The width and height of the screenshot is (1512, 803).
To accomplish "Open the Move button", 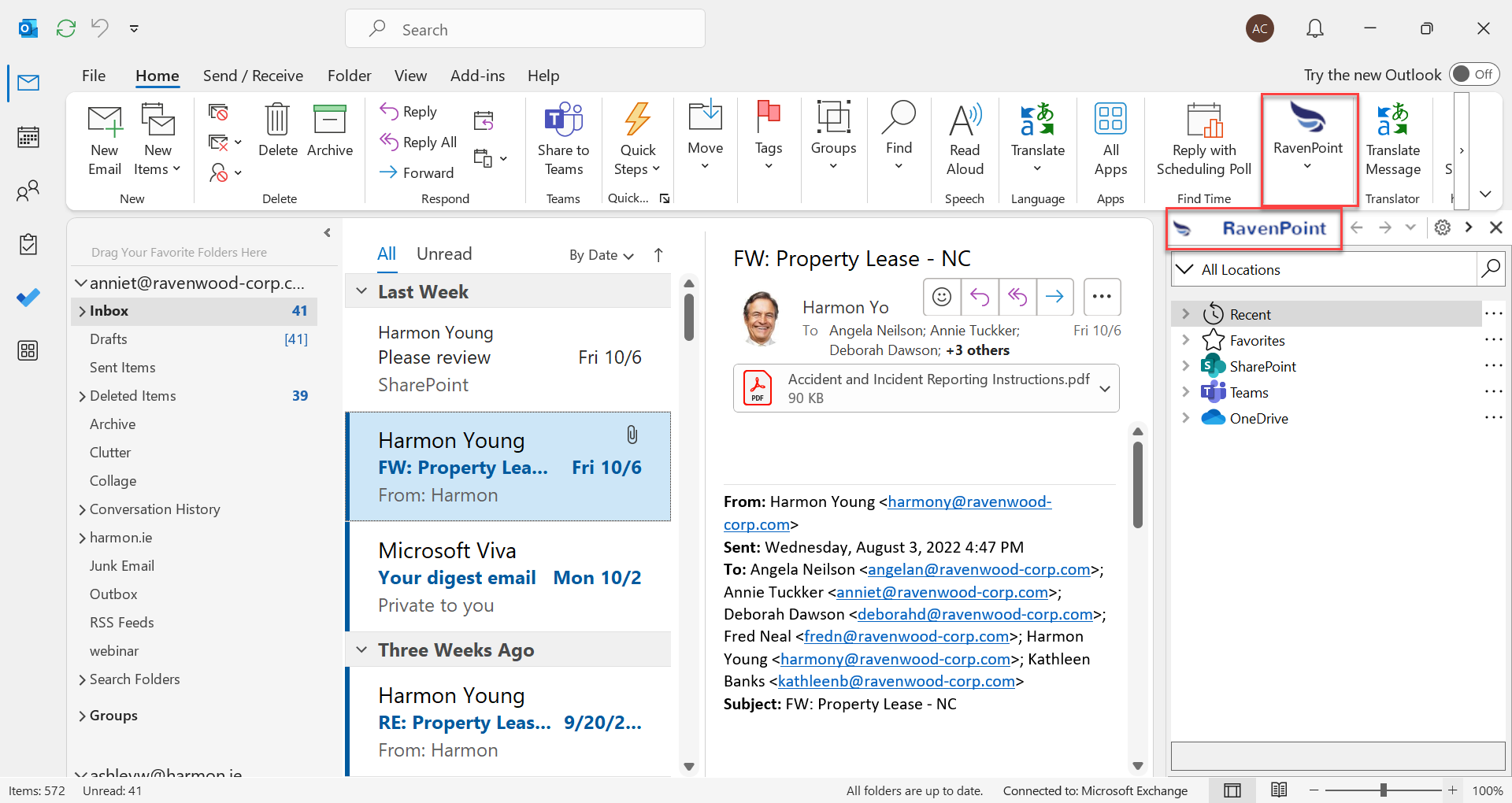I will click(x=705, y=135).
